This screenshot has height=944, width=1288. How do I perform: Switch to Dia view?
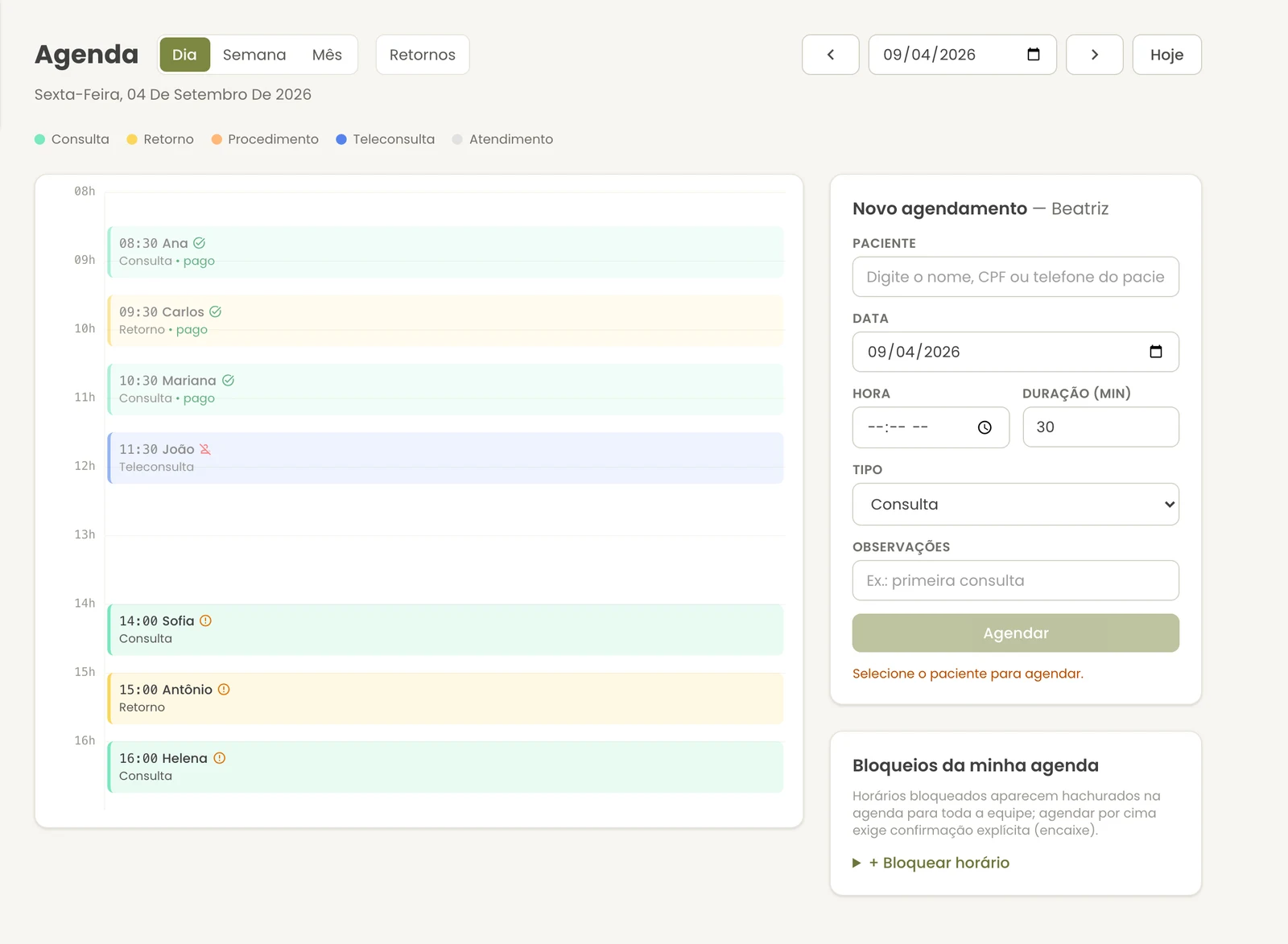coord(184,55)
